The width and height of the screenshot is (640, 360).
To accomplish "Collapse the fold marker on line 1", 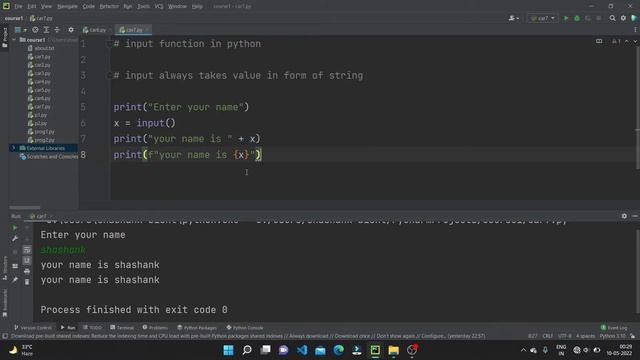I will coord(109,44).
